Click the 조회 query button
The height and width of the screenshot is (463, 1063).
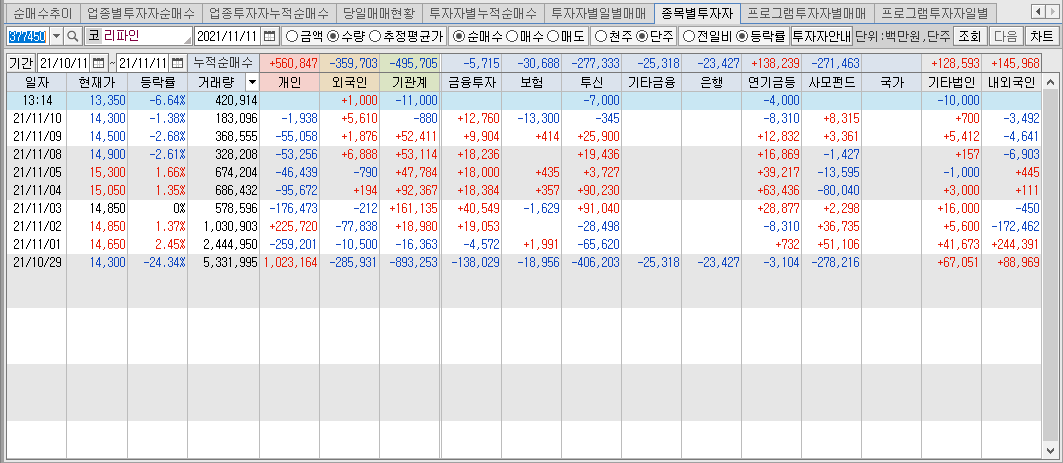tap(969, 36)
